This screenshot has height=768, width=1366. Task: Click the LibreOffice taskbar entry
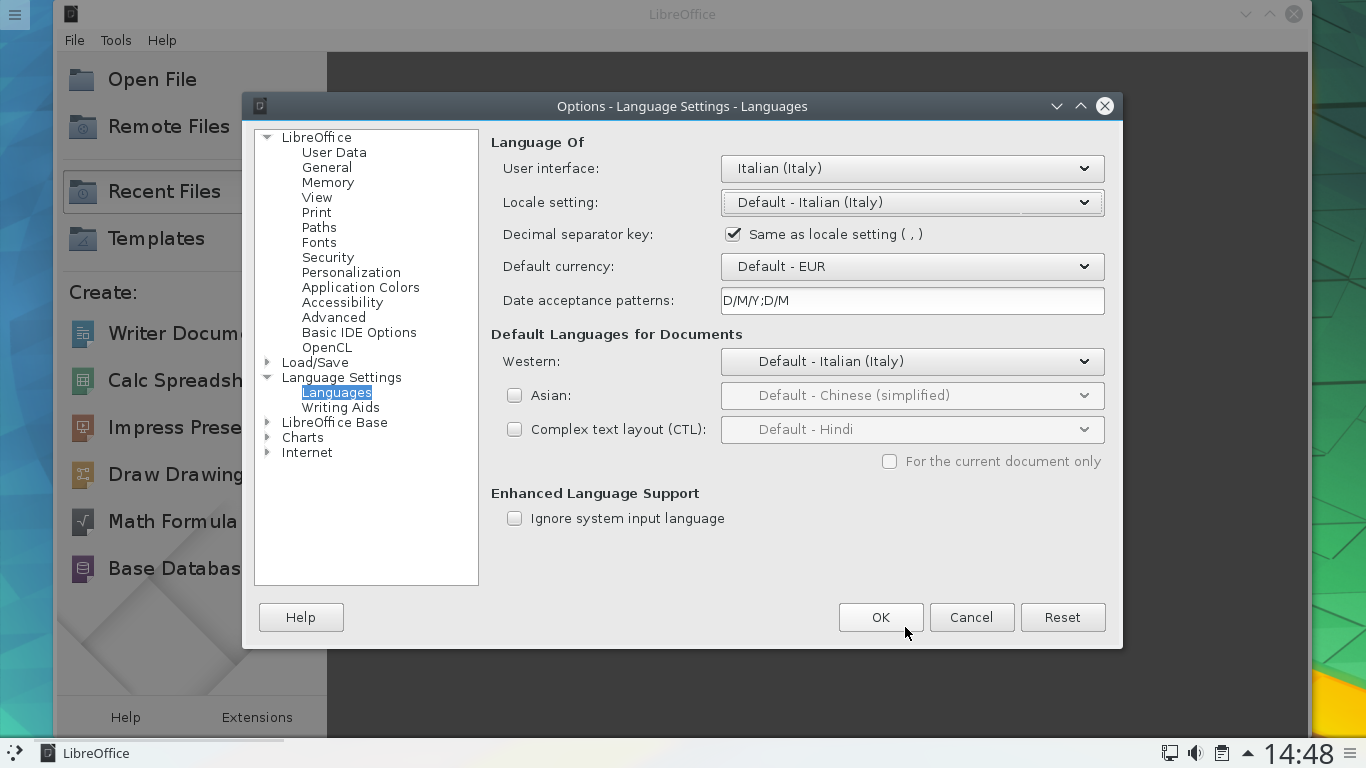click(x=161, y=753)
